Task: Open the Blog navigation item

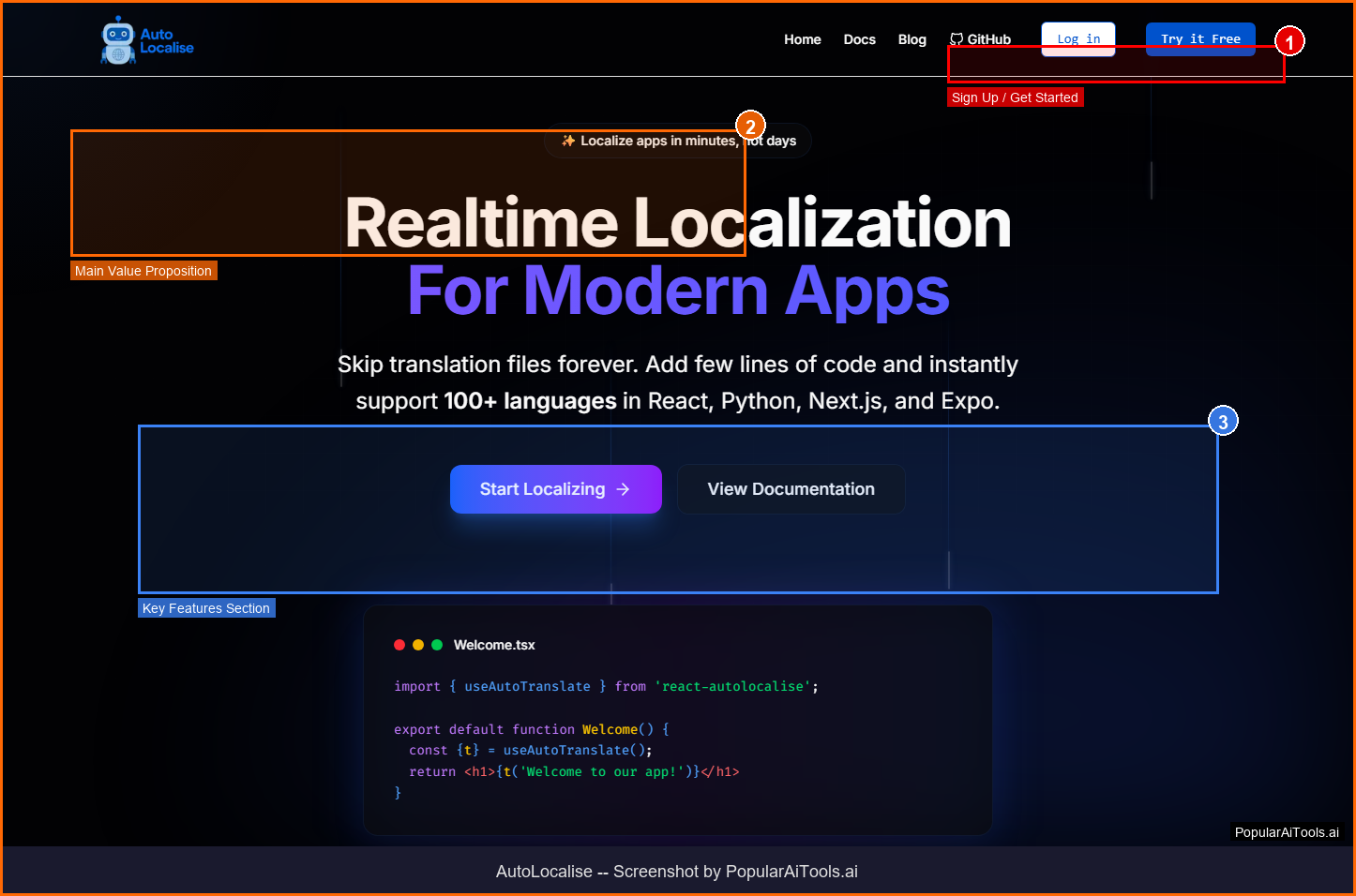Action: (x=912, y=39)
